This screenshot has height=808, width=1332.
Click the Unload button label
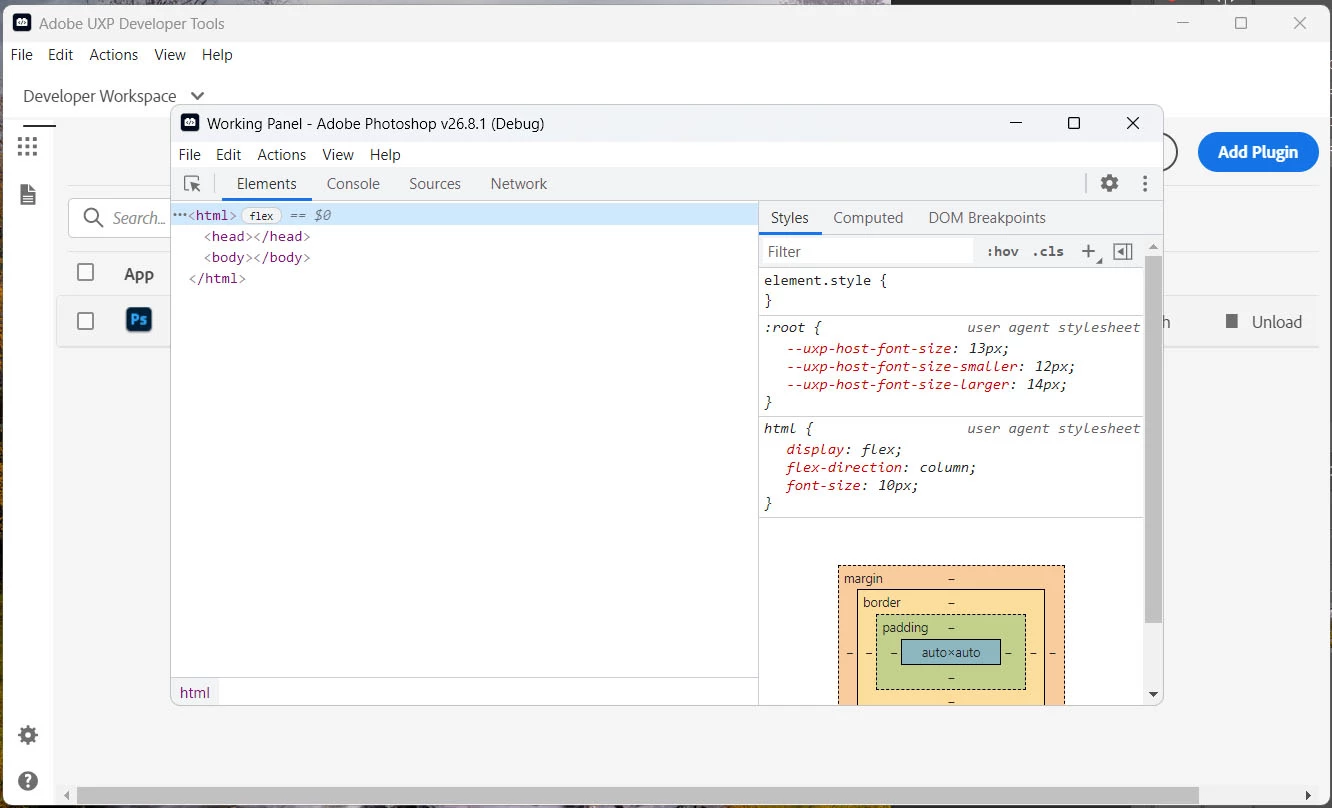coord(1277,322)
